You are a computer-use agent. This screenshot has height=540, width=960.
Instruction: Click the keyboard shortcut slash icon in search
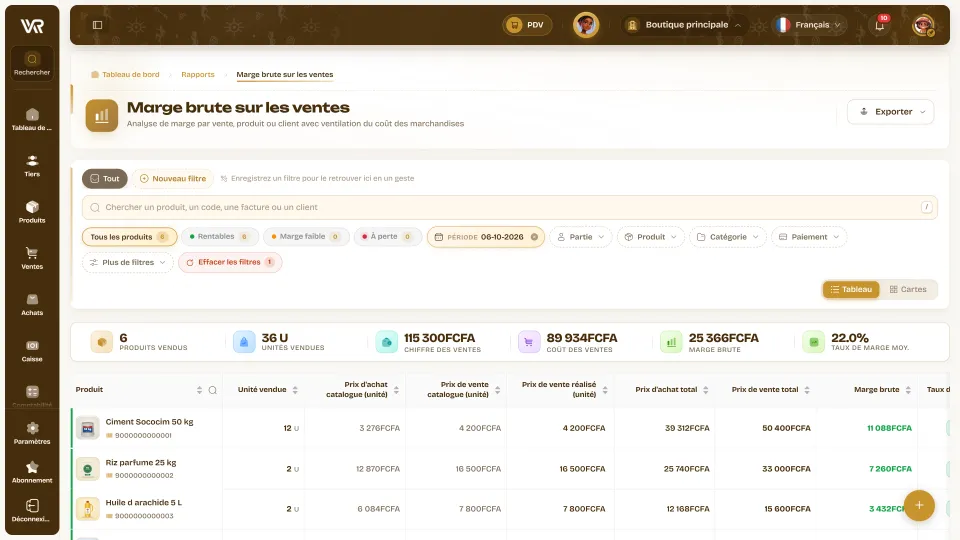point(926,207)
